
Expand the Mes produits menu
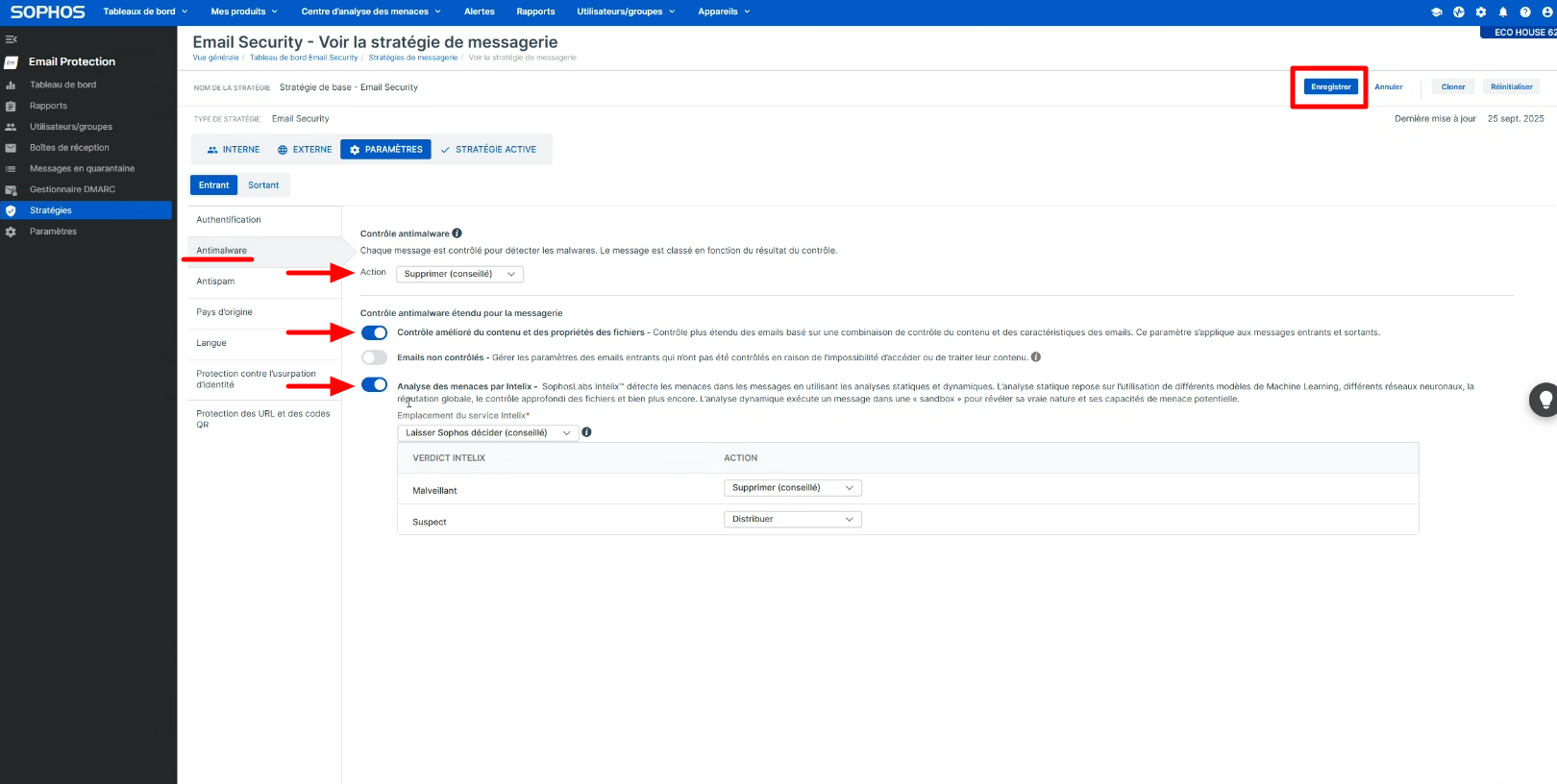pyautogui.click(x=244, y=12)
